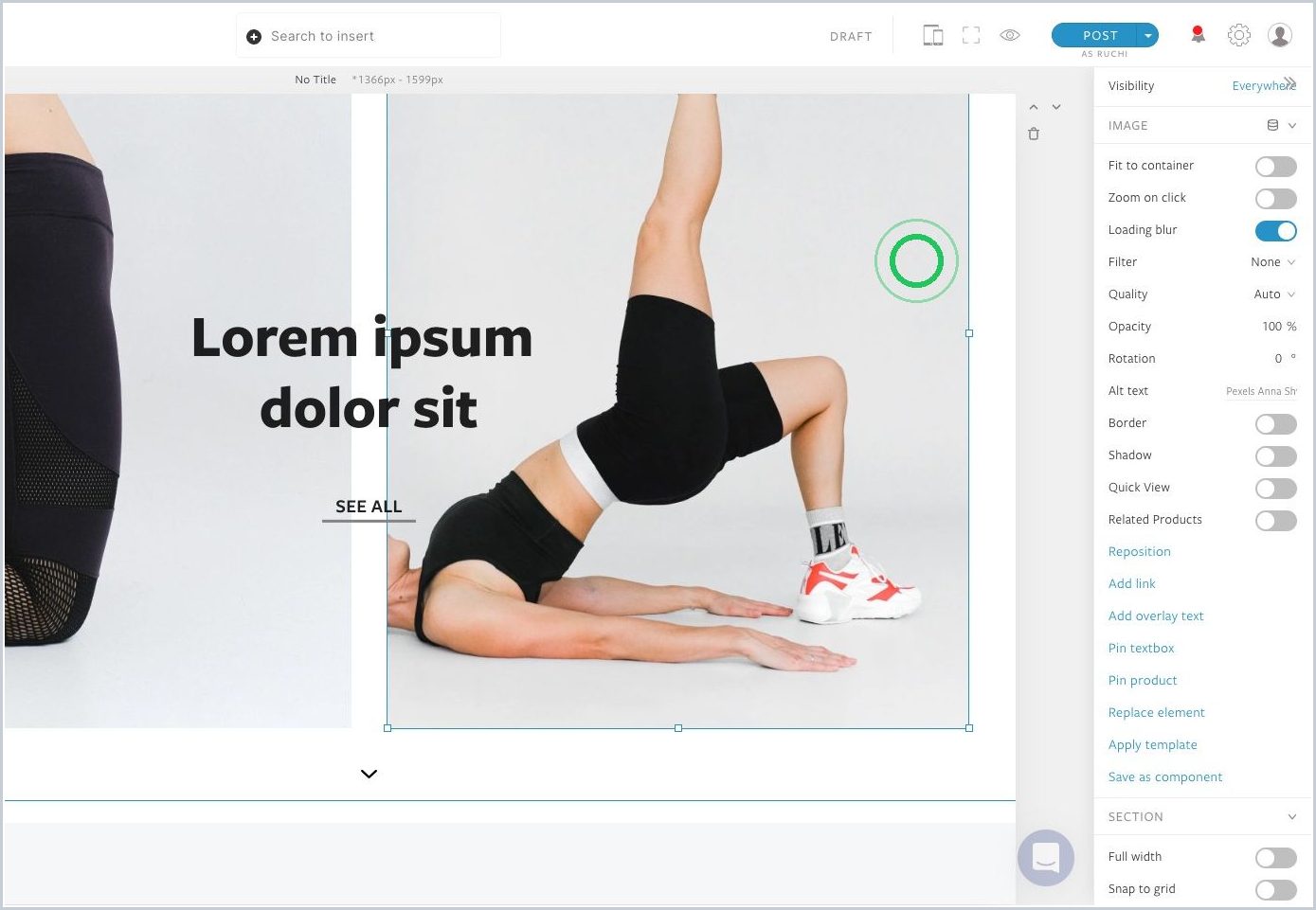Edit the Alt text field
This screenshot has height=910, width=1316.
pos(1260,391)
